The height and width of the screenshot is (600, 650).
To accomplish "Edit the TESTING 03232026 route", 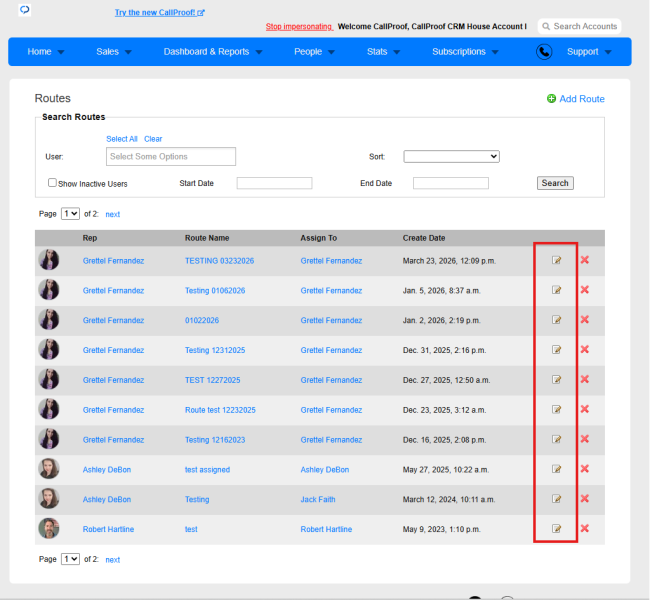I will tap(556, 260).
